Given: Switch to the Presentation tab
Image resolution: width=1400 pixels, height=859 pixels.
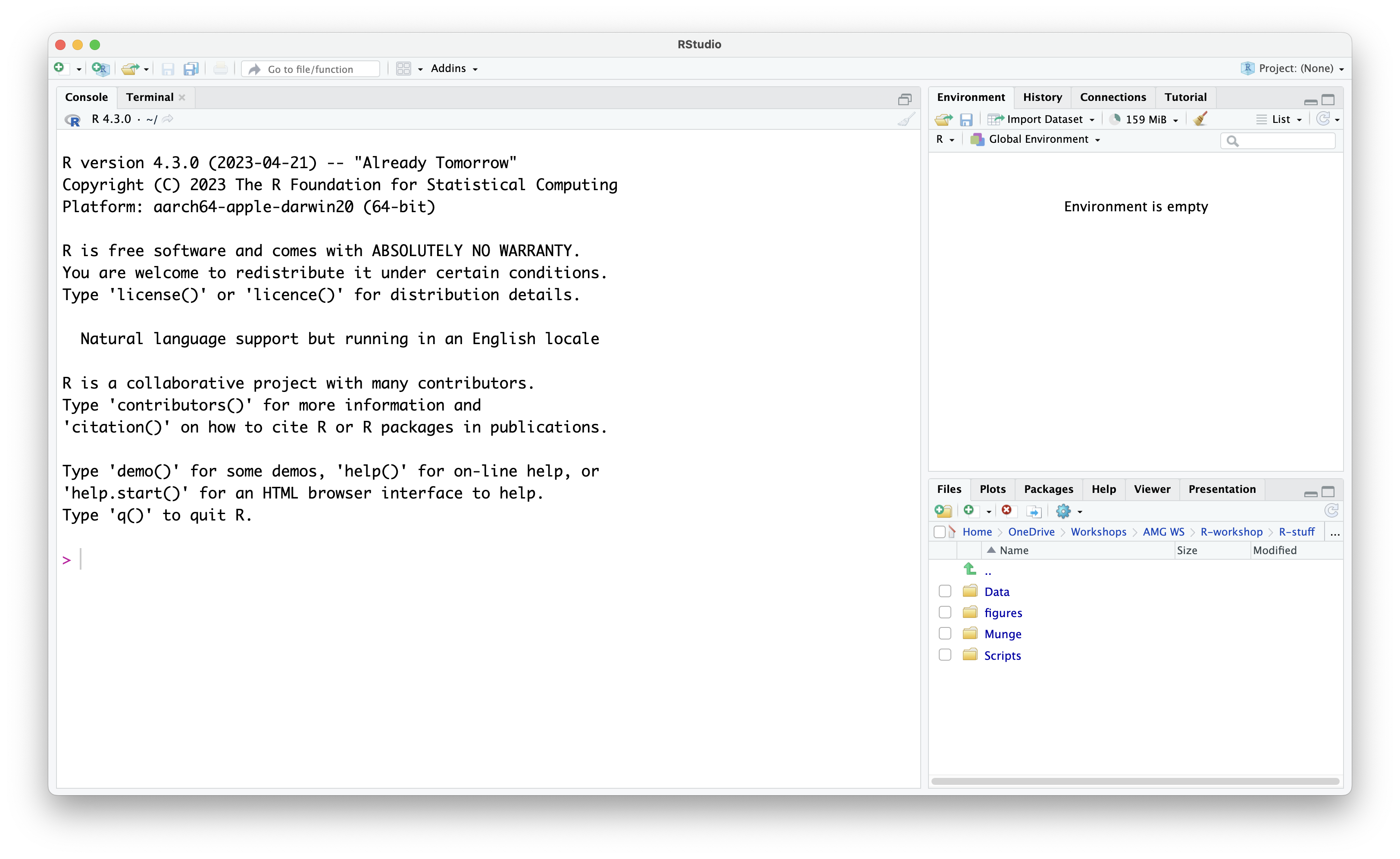Looking at the screenshot, I should 1222,489.
